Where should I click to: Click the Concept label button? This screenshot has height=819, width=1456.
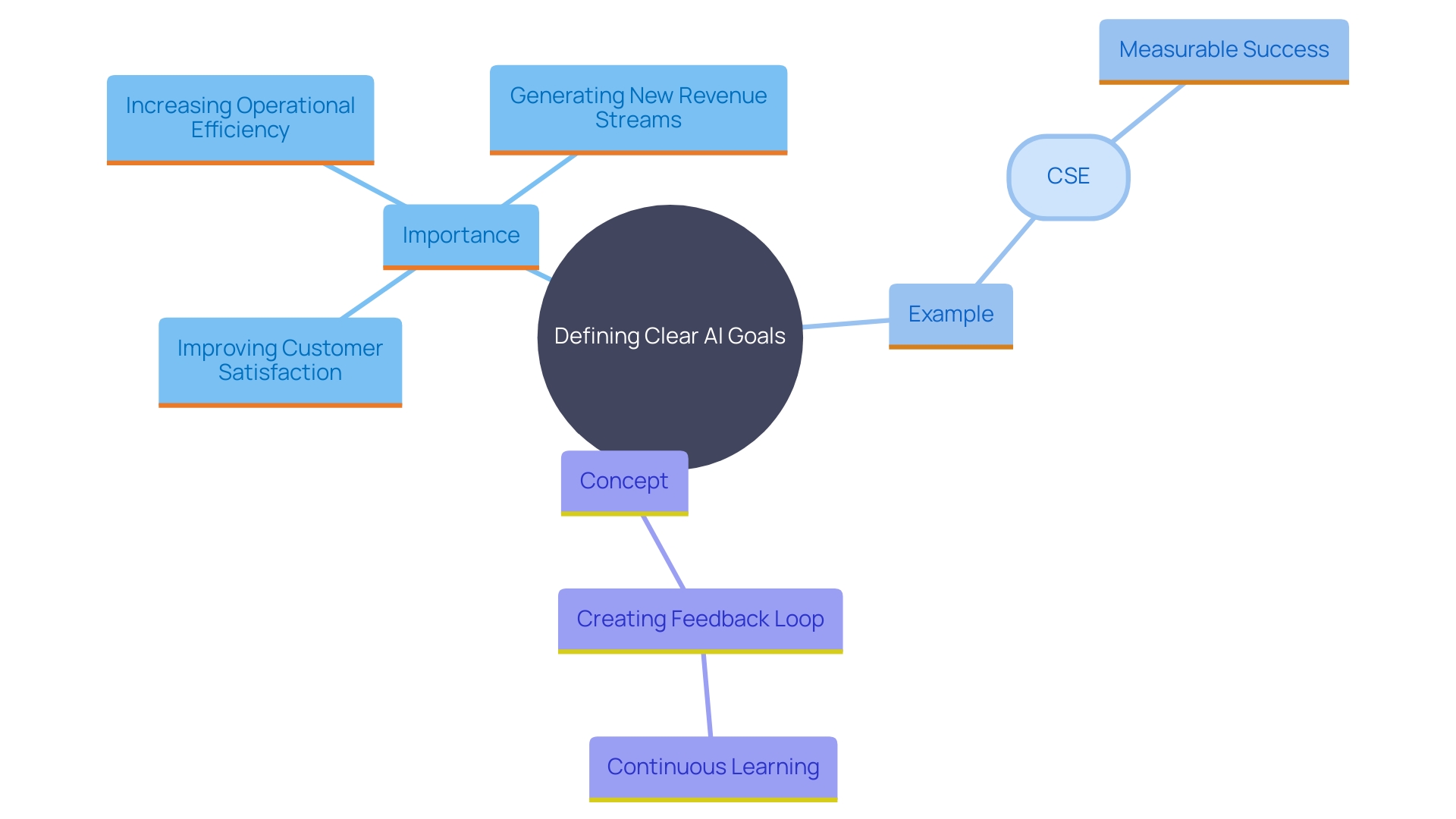622,481
